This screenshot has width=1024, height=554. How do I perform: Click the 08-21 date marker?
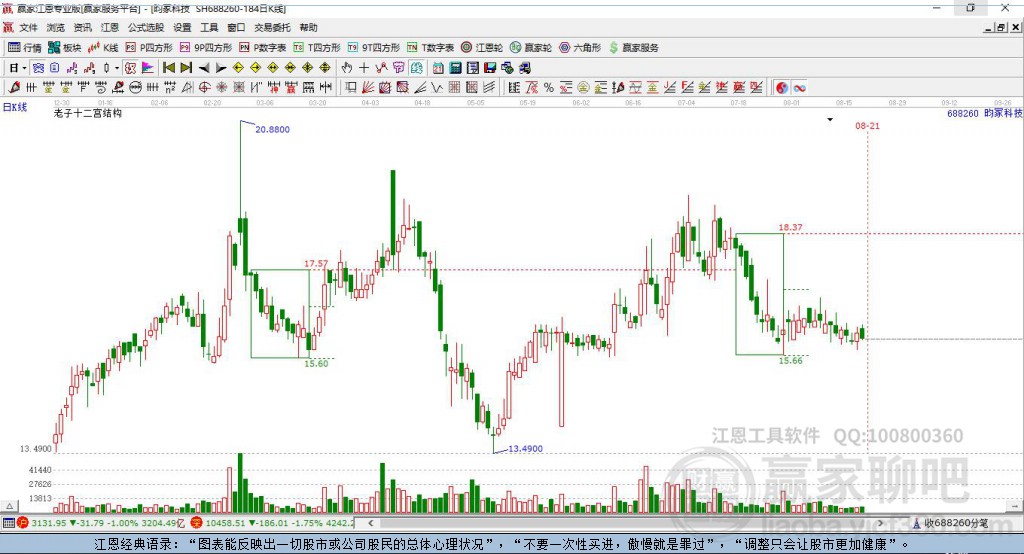pyautogui.click(x=867, y=125)
